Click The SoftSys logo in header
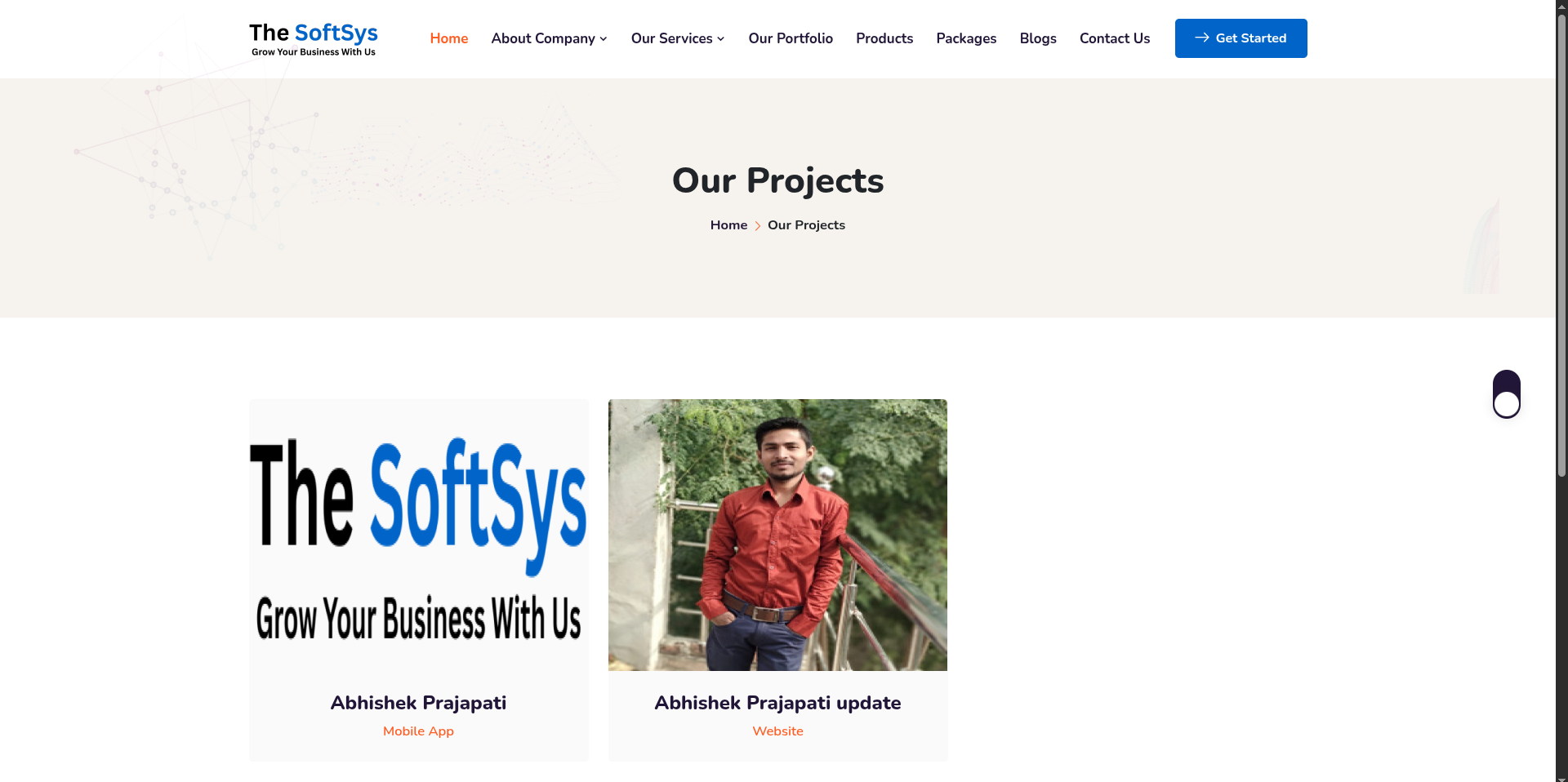This screenshot has width=1568, height=782. click(x=314, y=38)
